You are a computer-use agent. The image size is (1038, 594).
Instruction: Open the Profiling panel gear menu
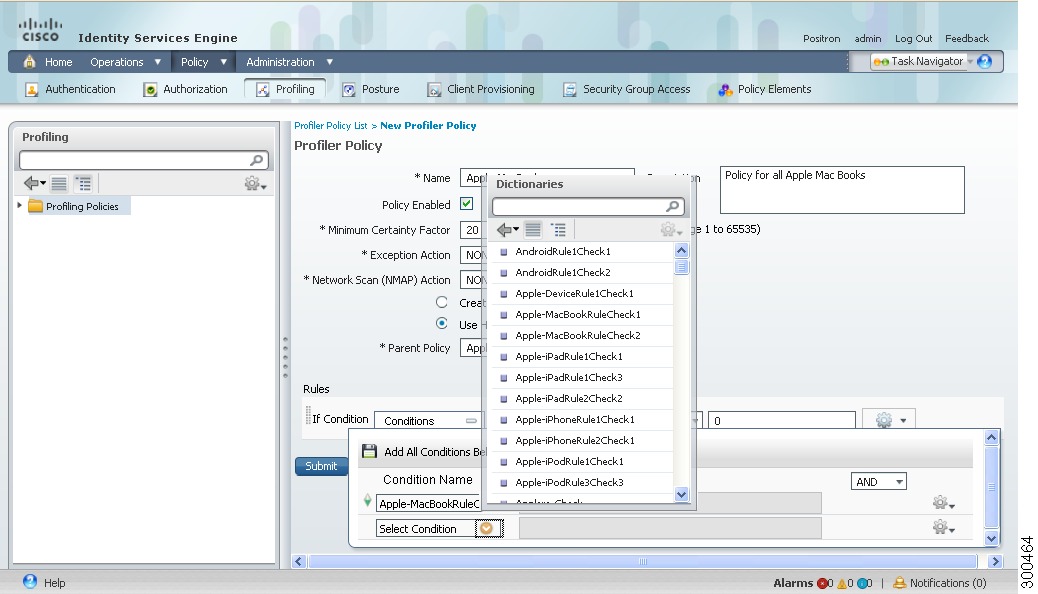coord(255,183)
